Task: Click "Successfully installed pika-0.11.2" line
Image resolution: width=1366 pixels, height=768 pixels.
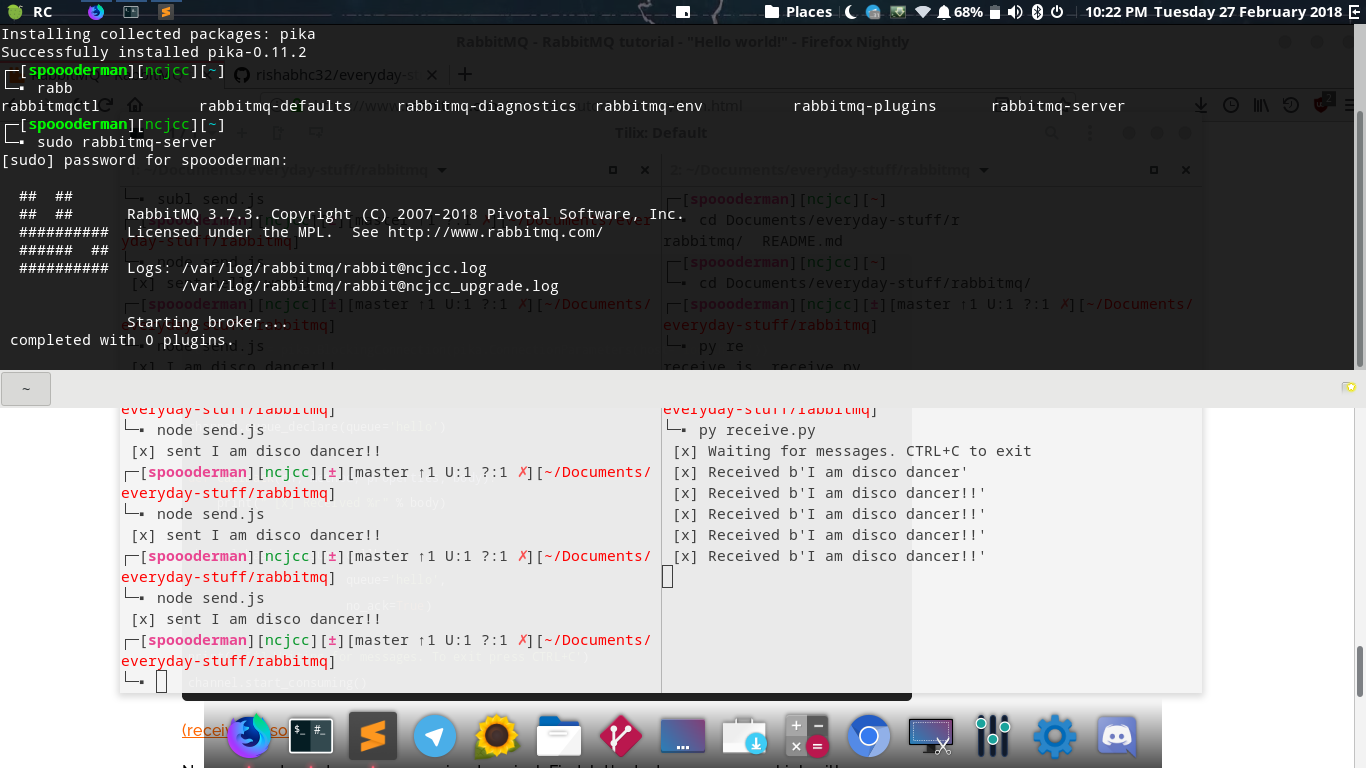Action: pos(154,52)
